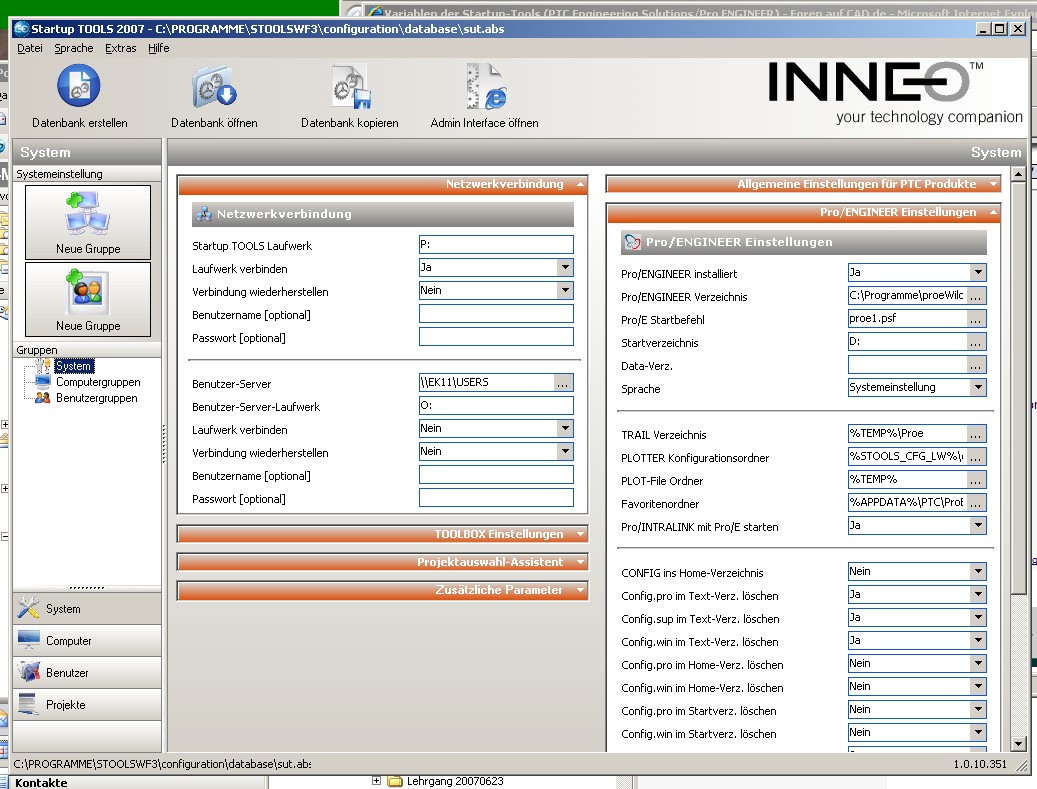
Task: Browse for Pro/ENGINEER Verzeichnis
Action: coord(975,296)
